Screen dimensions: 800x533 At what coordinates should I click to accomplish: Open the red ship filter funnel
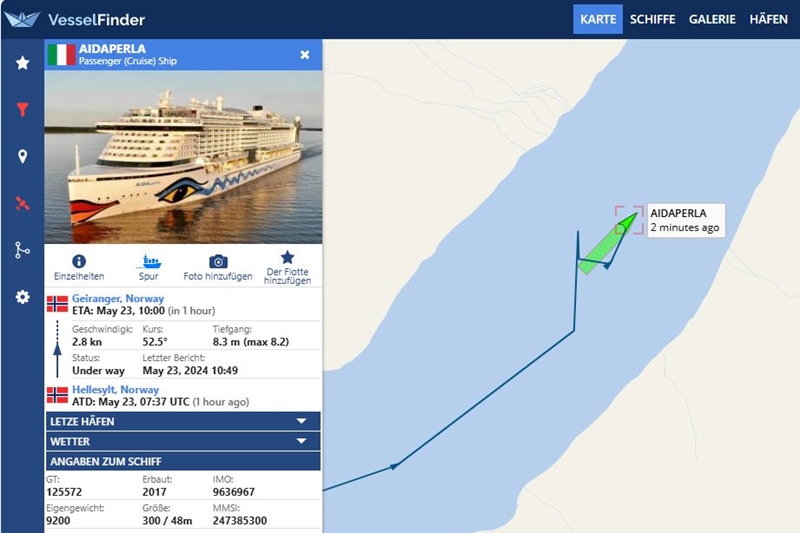click(x=22, y=110)
